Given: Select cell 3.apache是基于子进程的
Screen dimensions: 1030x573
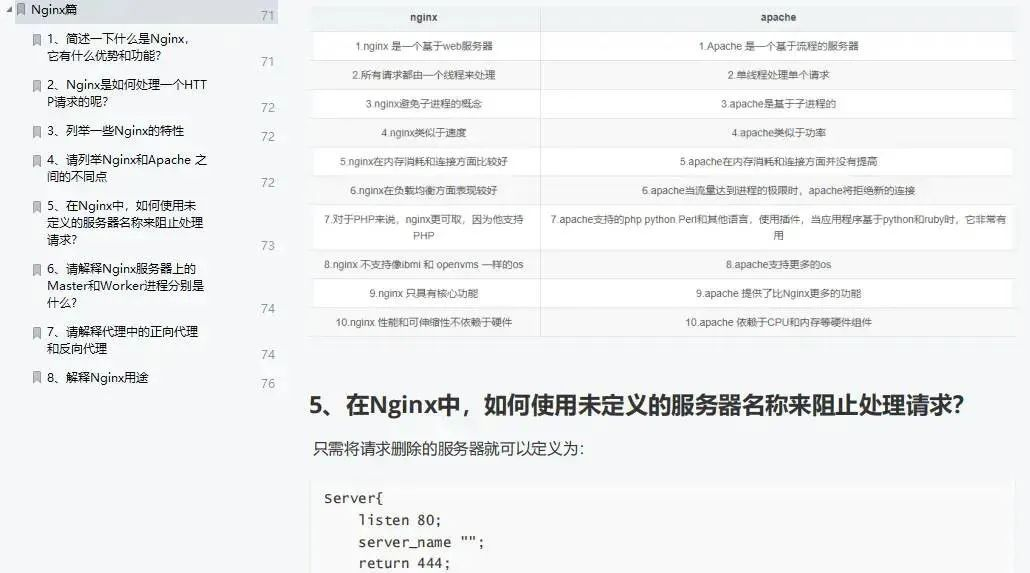Looking at the screenshot, I should tap(778, 104).
